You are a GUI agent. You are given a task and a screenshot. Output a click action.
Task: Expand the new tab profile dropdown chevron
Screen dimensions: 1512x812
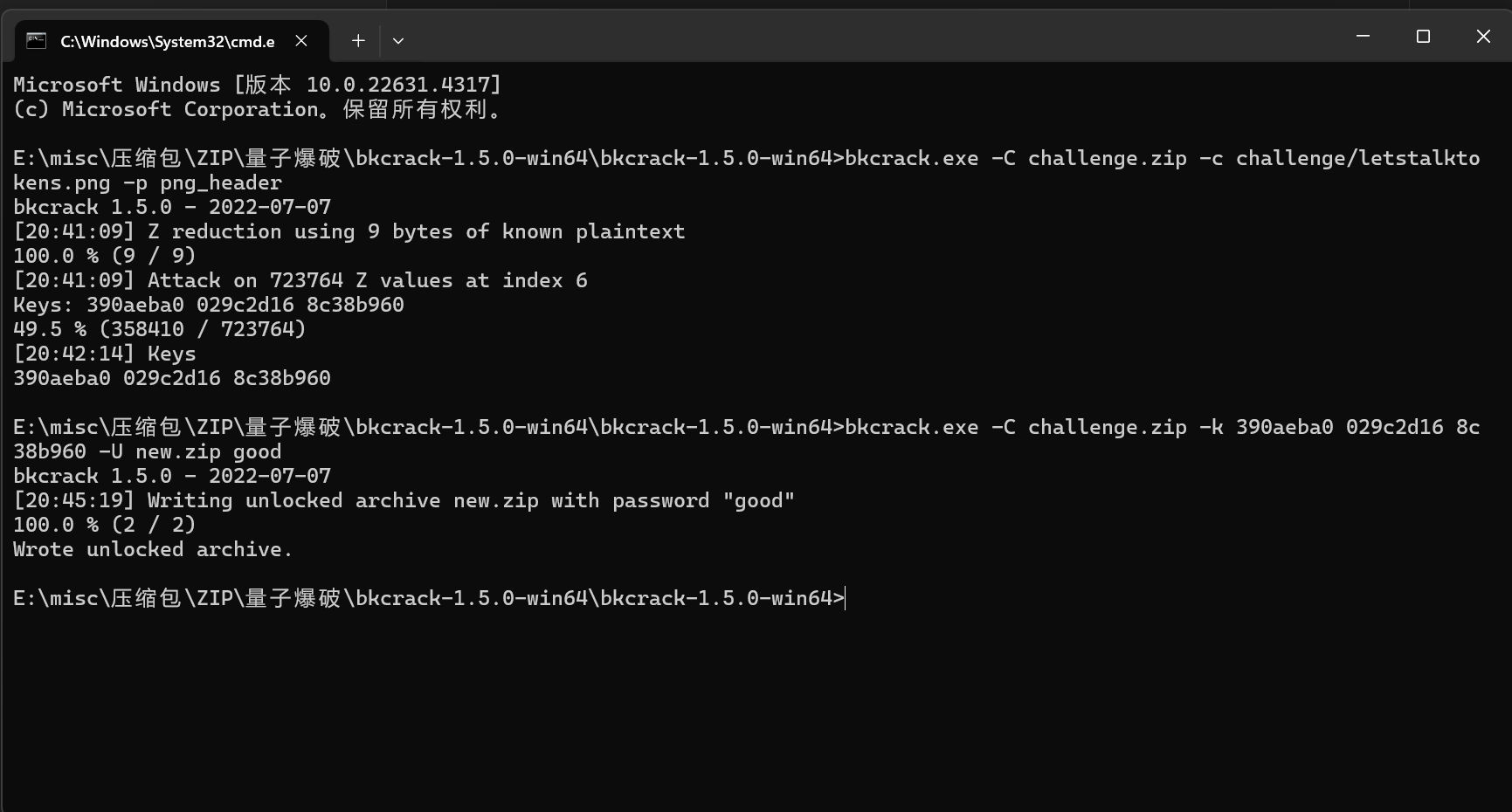pyautogui.click(x=398, y=40)
